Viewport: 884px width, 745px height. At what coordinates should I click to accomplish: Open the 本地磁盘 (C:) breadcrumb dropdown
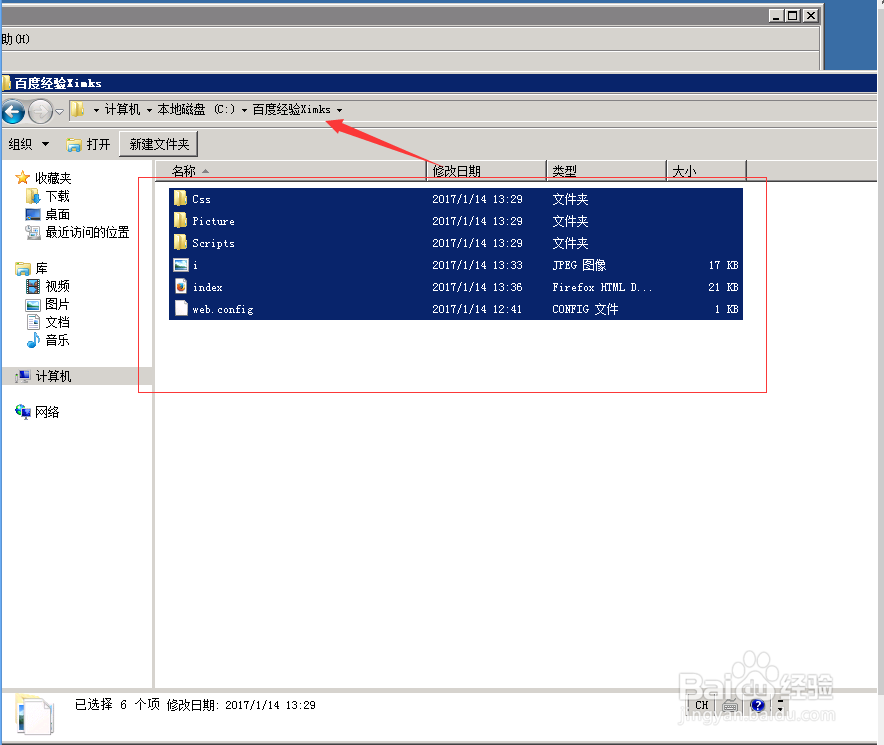pyautogui.click(x=246, y=110)
